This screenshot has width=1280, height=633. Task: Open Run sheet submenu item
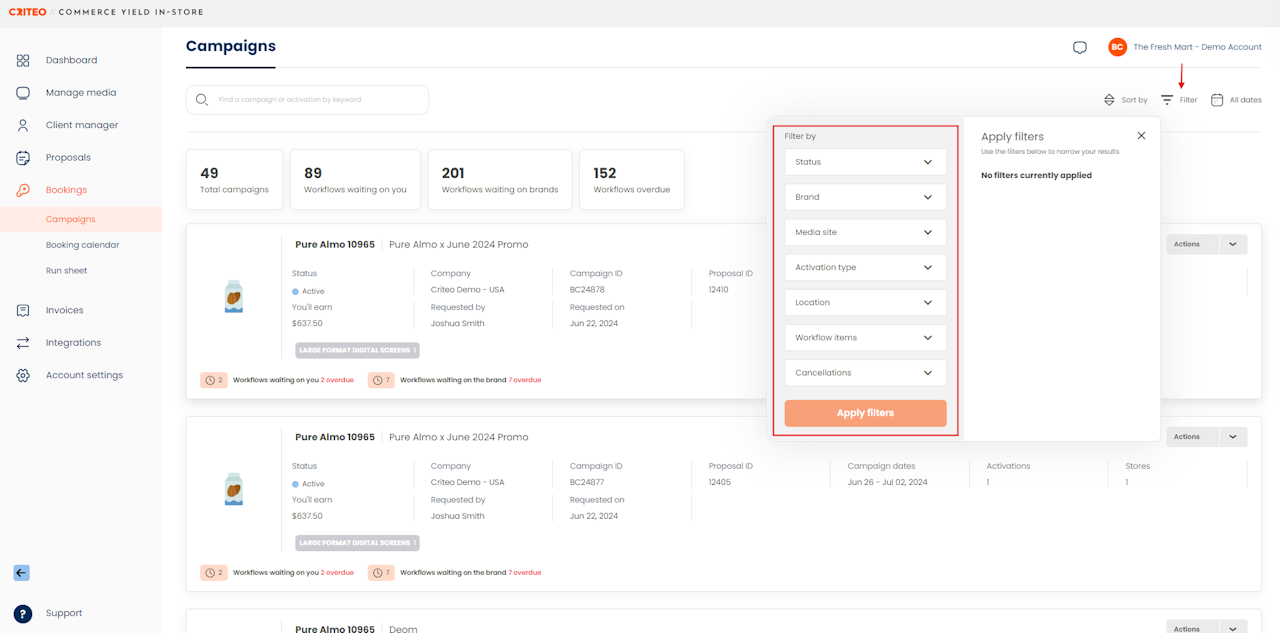coord(66,271)
